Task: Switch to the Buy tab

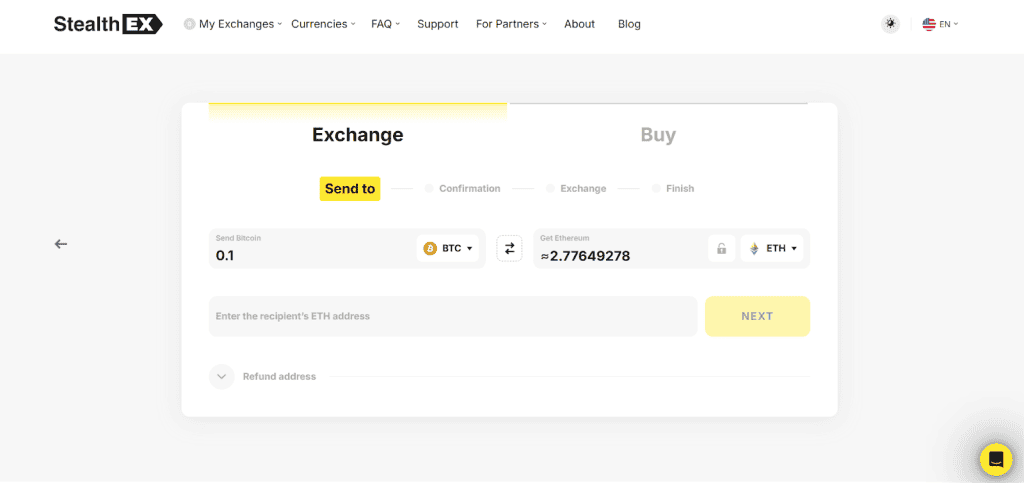Action: tap(658, 134)
